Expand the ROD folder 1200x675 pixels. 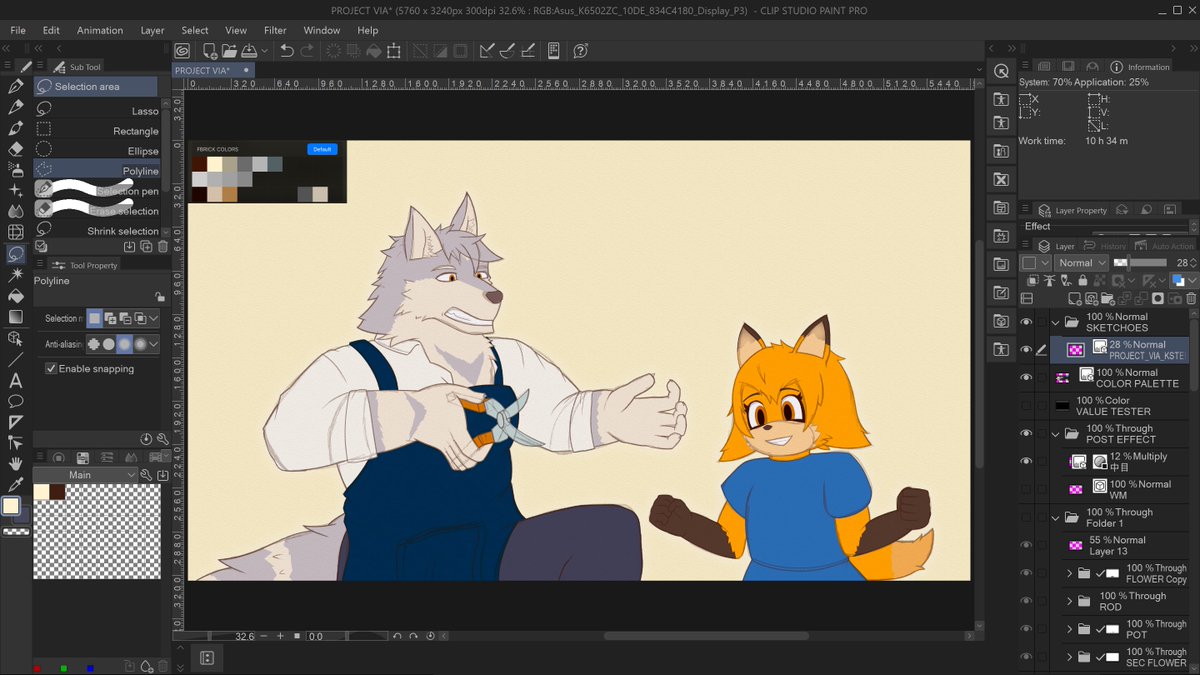1069,602
